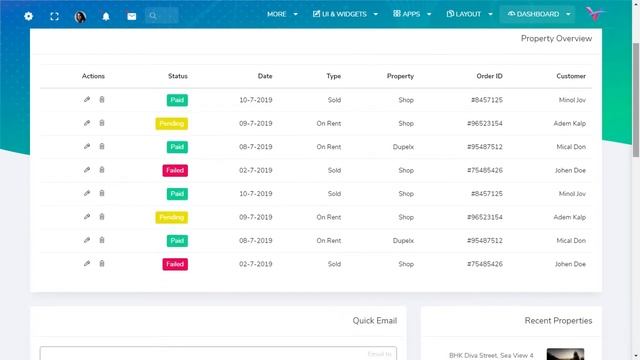Screen dimensions: 640x360
Task: Open the settings gear icon
Action: tap(28, 16)
